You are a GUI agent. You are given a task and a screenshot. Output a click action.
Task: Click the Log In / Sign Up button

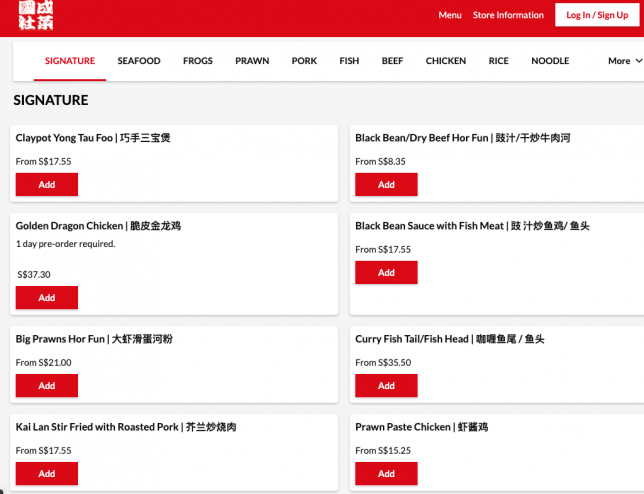(596, 15)
